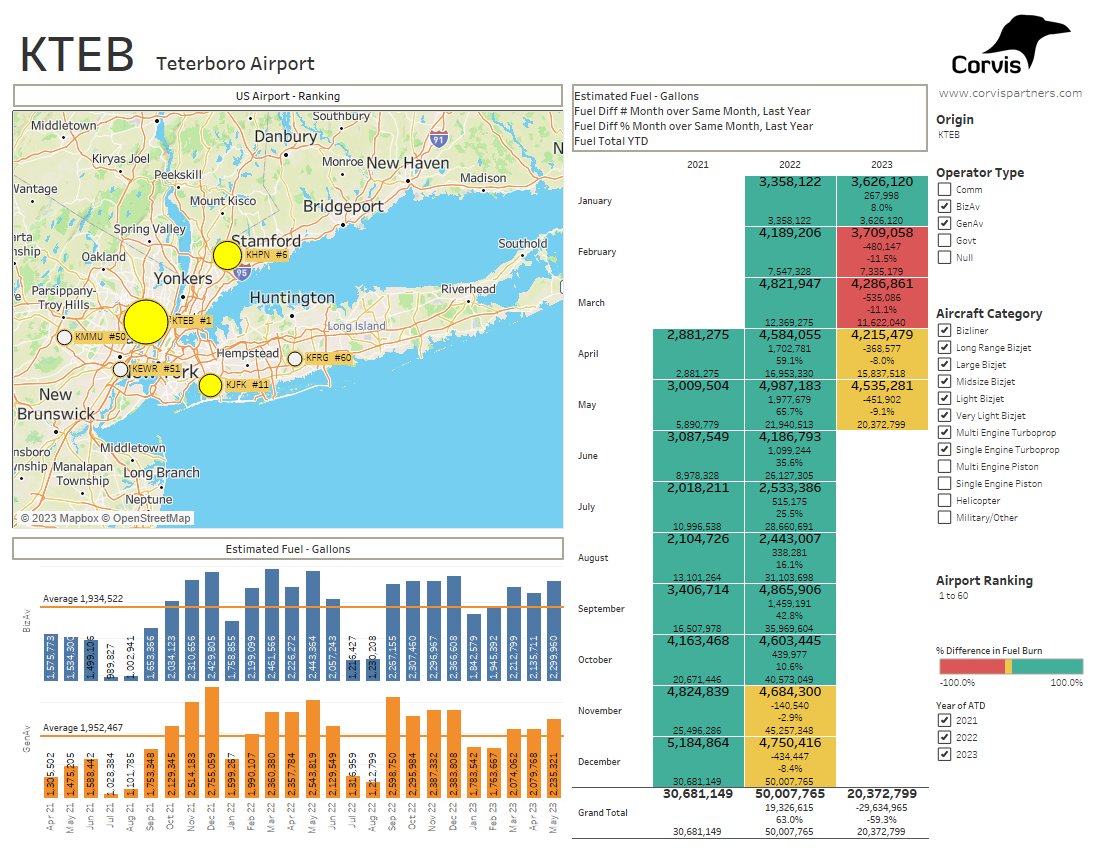Click the Estimated Fuel - Gallons panel title

click(287, 549)
